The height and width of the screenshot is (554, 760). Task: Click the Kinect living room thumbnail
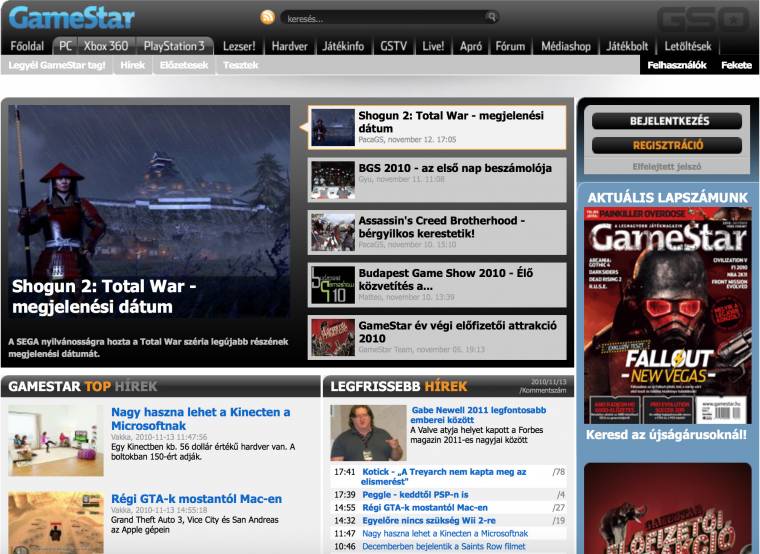tap(56, 440)
